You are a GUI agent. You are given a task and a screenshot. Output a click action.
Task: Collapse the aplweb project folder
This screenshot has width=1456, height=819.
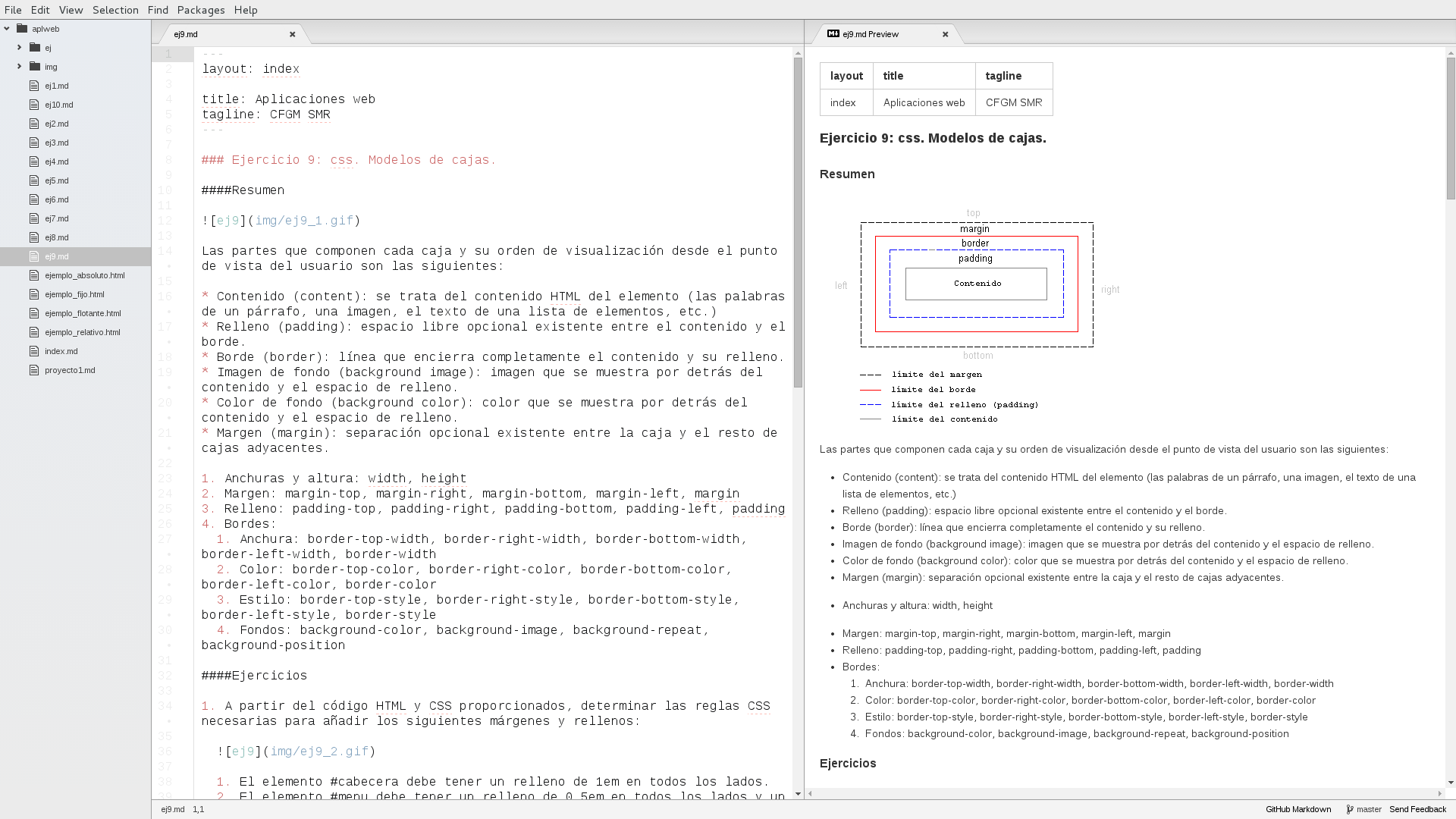[x=7, y=29]
